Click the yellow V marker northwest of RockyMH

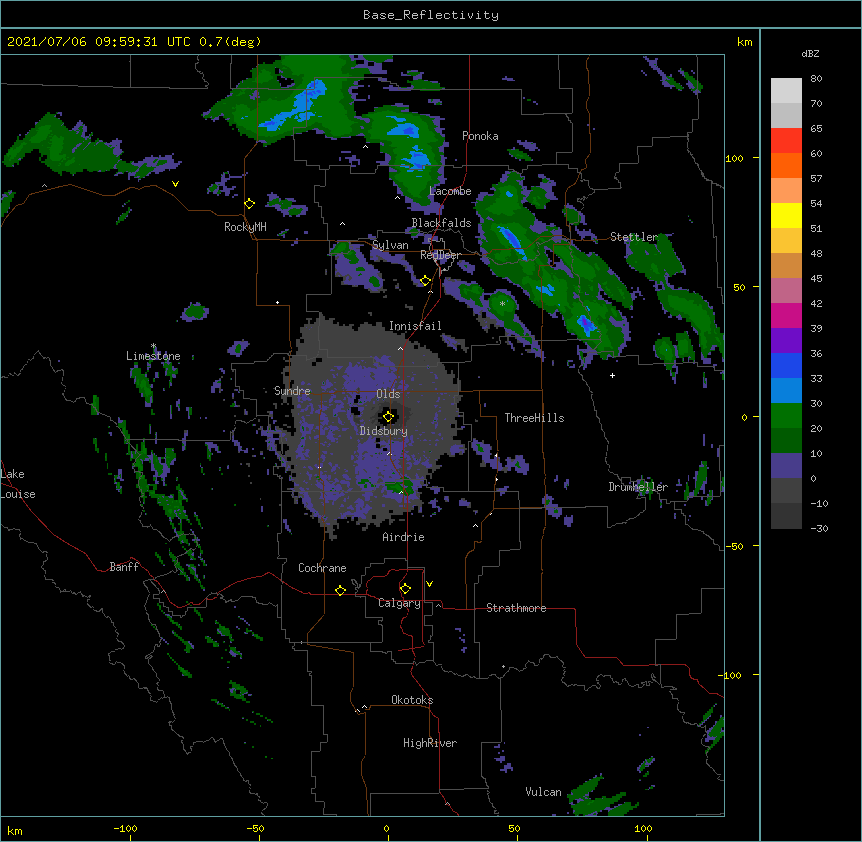coord(175,184)
